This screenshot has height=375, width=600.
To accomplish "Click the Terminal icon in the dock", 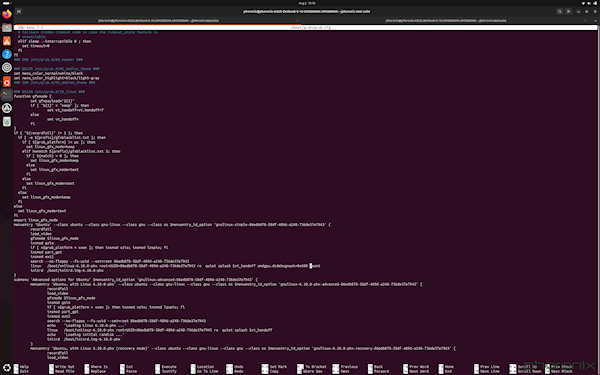I will [x=7, y=95].
